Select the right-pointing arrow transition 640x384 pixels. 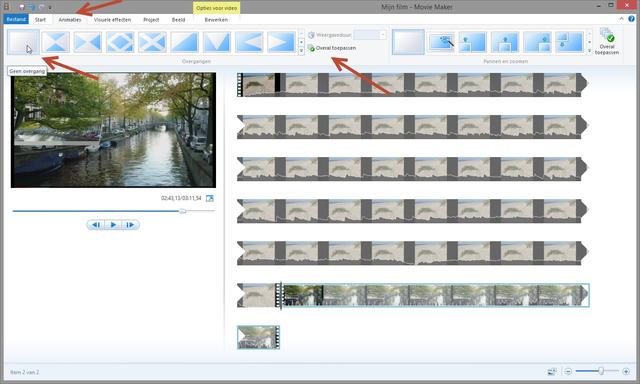pos(281,42)
